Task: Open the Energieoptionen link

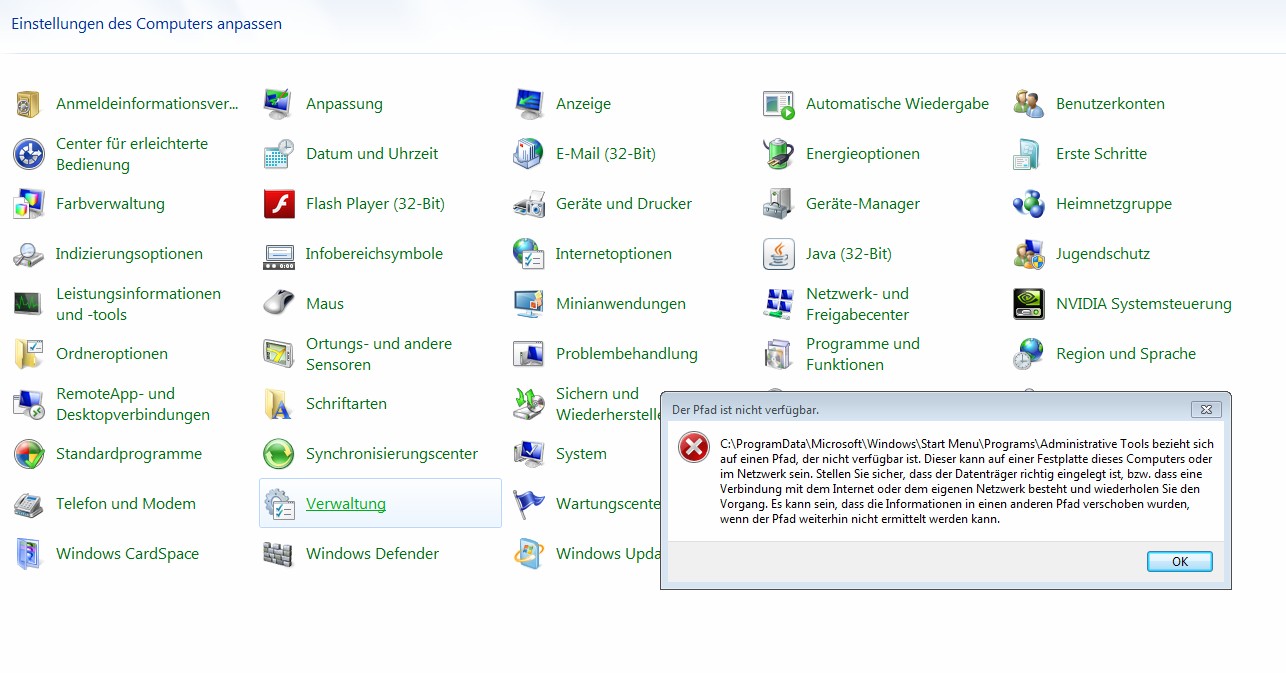Action: pos(863,153)
